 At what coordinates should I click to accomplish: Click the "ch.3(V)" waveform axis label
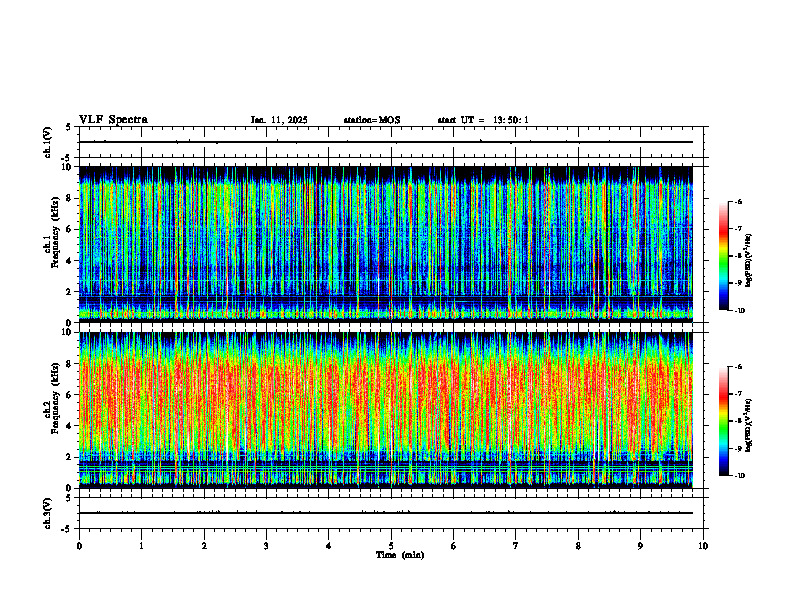pos(47,513)
